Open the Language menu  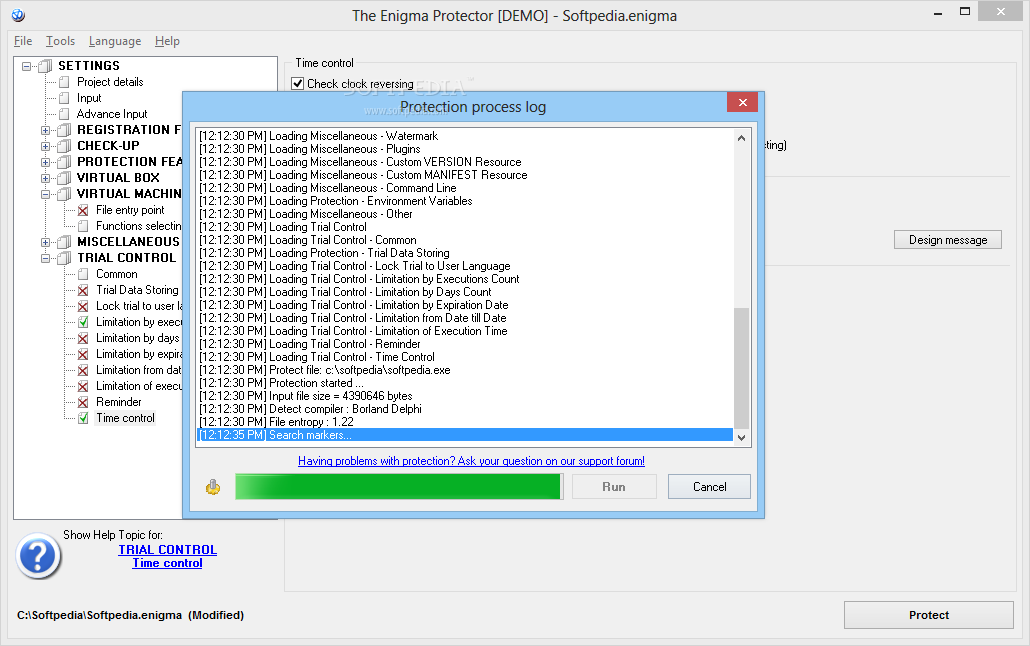click(115, 41)
